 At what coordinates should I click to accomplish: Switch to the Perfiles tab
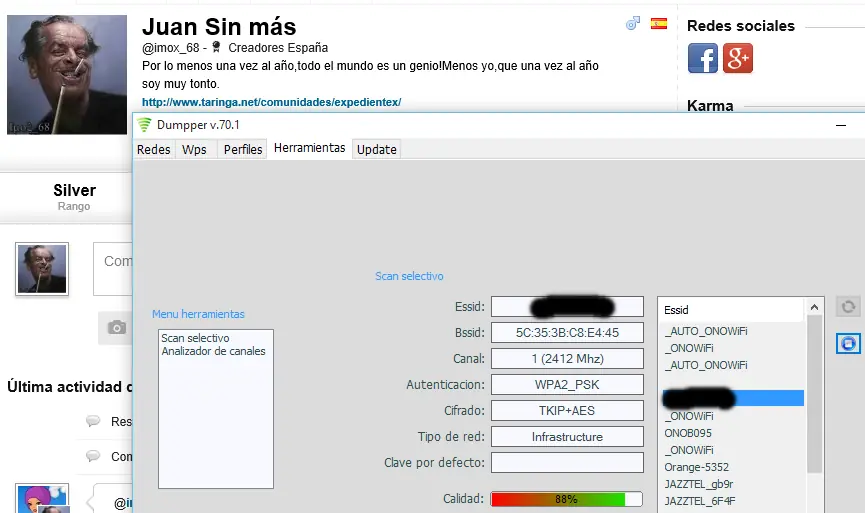[243, 149]
